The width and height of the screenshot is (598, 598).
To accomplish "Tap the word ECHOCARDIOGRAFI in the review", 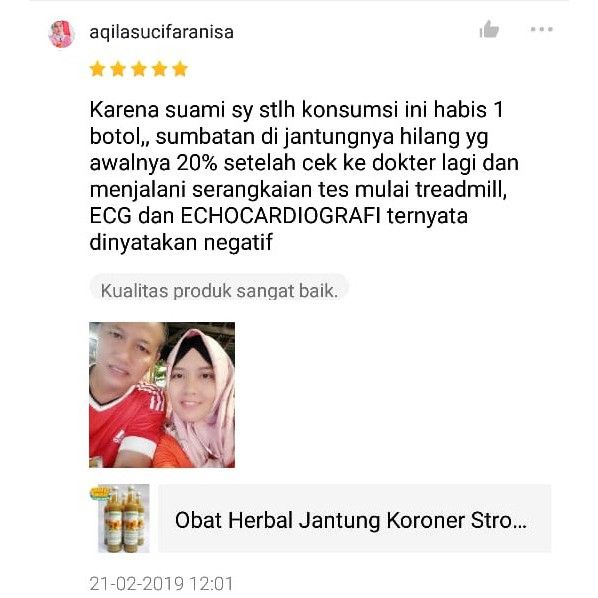I will click(280, 216).
